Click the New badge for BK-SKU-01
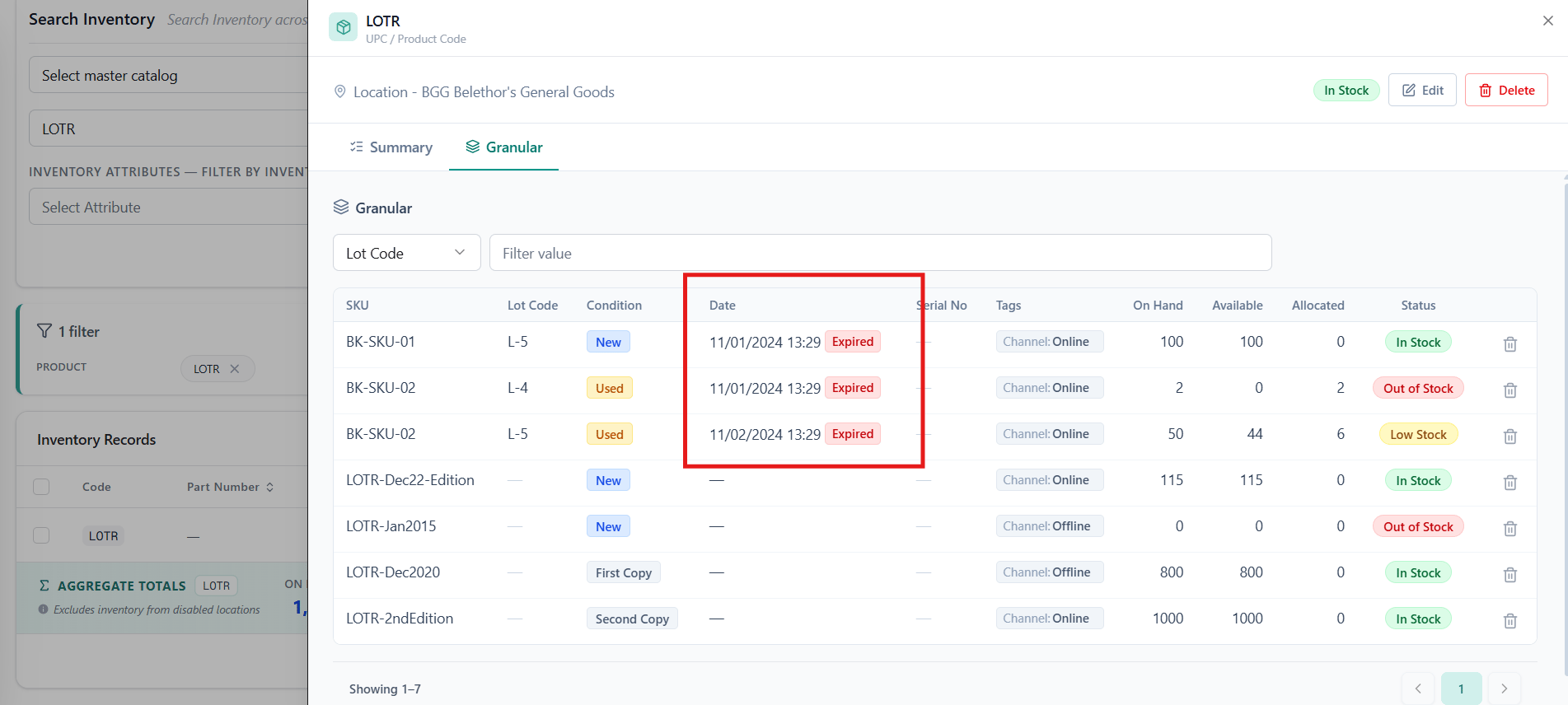 [608, 342]
